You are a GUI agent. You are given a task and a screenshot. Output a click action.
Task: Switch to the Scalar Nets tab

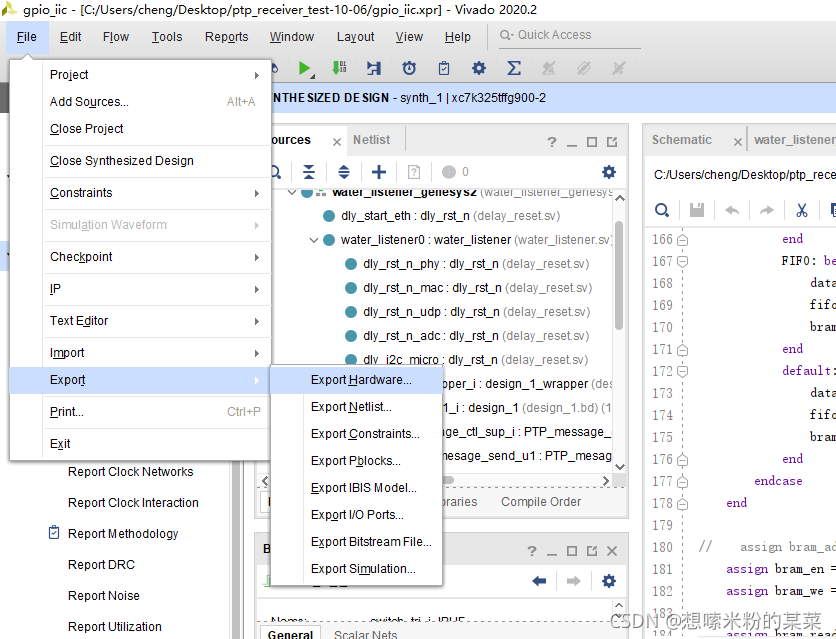coord(365,634)
